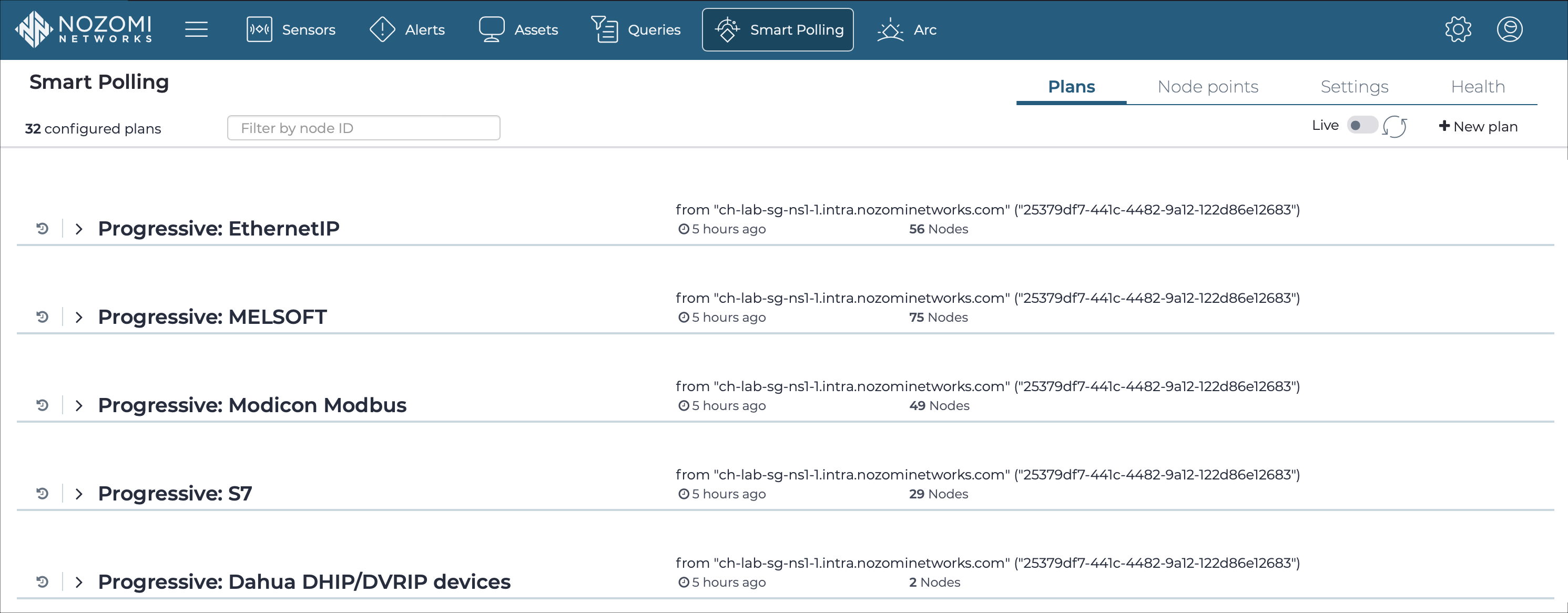The height and width of the screenshot is (613, 1568).
Task: Switch to the Node points tab
Action: pos(1208,86)
